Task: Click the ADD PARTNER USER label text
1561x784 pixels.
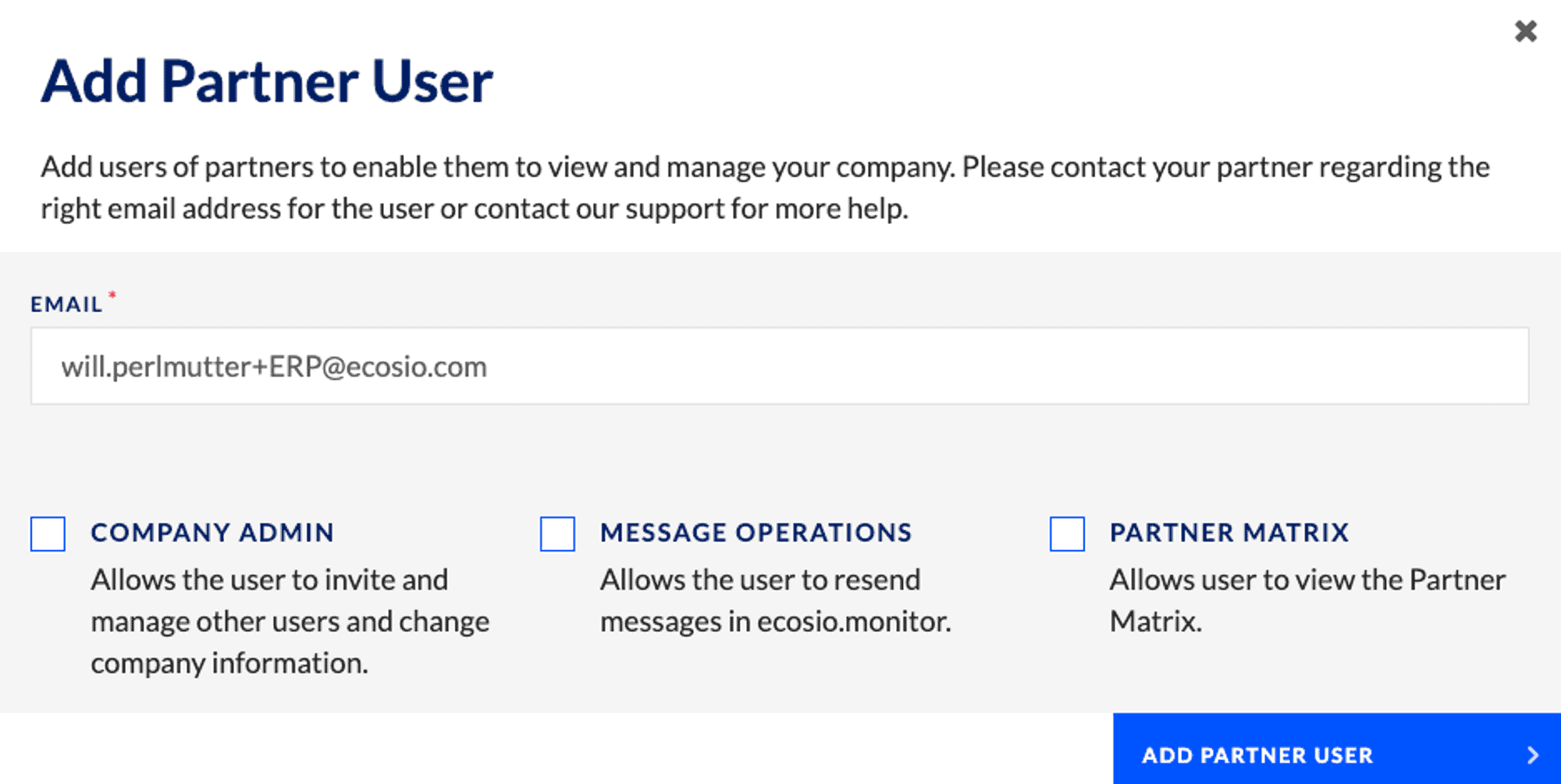Action: point(1257,754)
